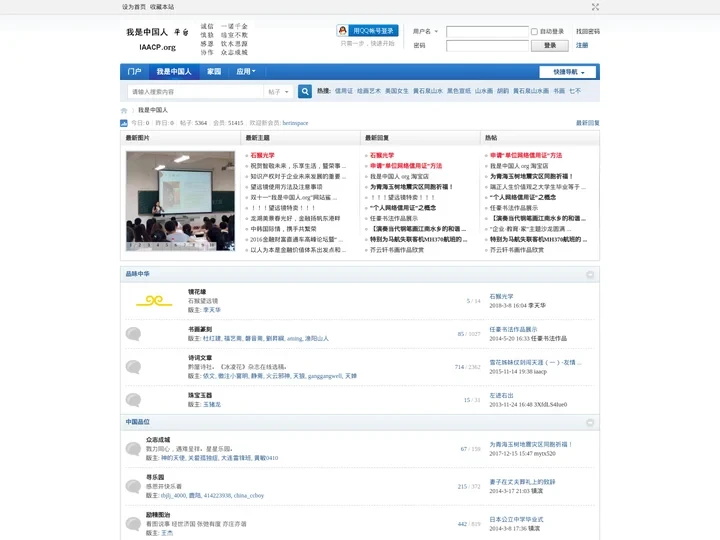Viewport: 720px width, 540px height.
Task: Open the 帖子 search type dropdown
Action: (x=278, y=92)
